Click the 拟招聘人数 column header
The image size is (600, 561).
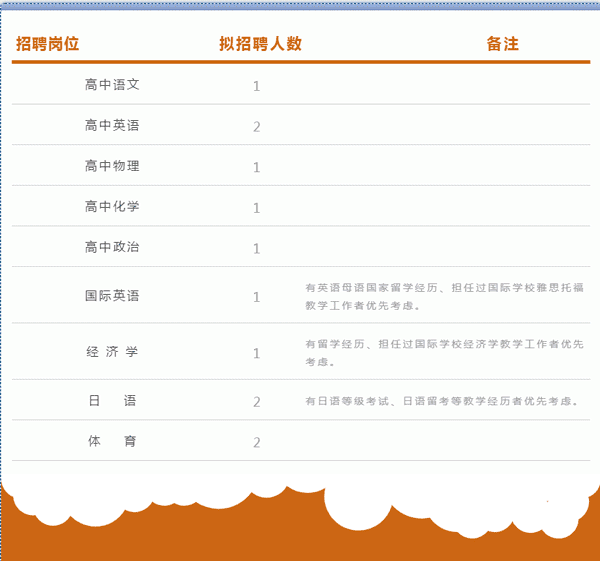click(260, 44)
